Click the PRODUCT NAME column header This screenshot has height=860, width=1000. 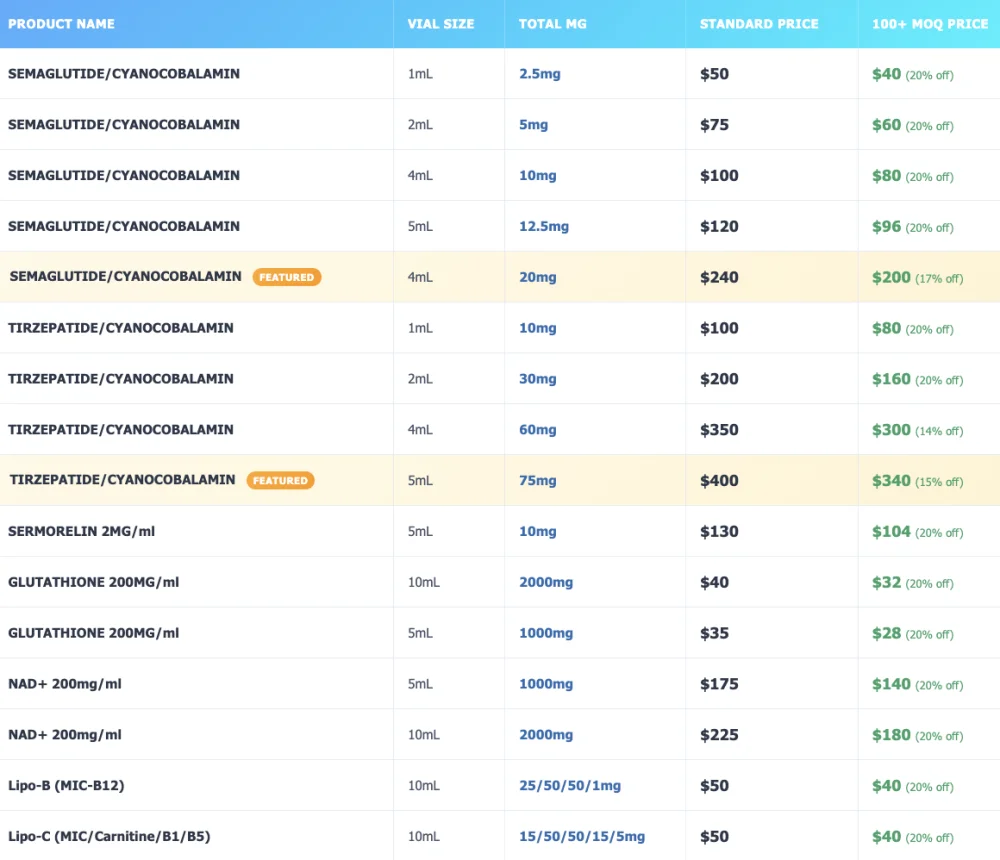tap(61, 24)
